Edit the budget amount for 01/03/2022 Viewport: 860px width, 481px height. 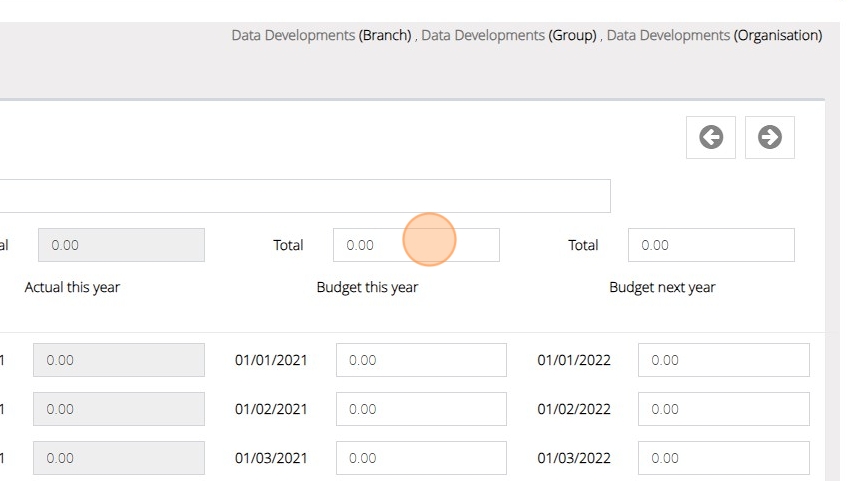click(x=723, y=458)
